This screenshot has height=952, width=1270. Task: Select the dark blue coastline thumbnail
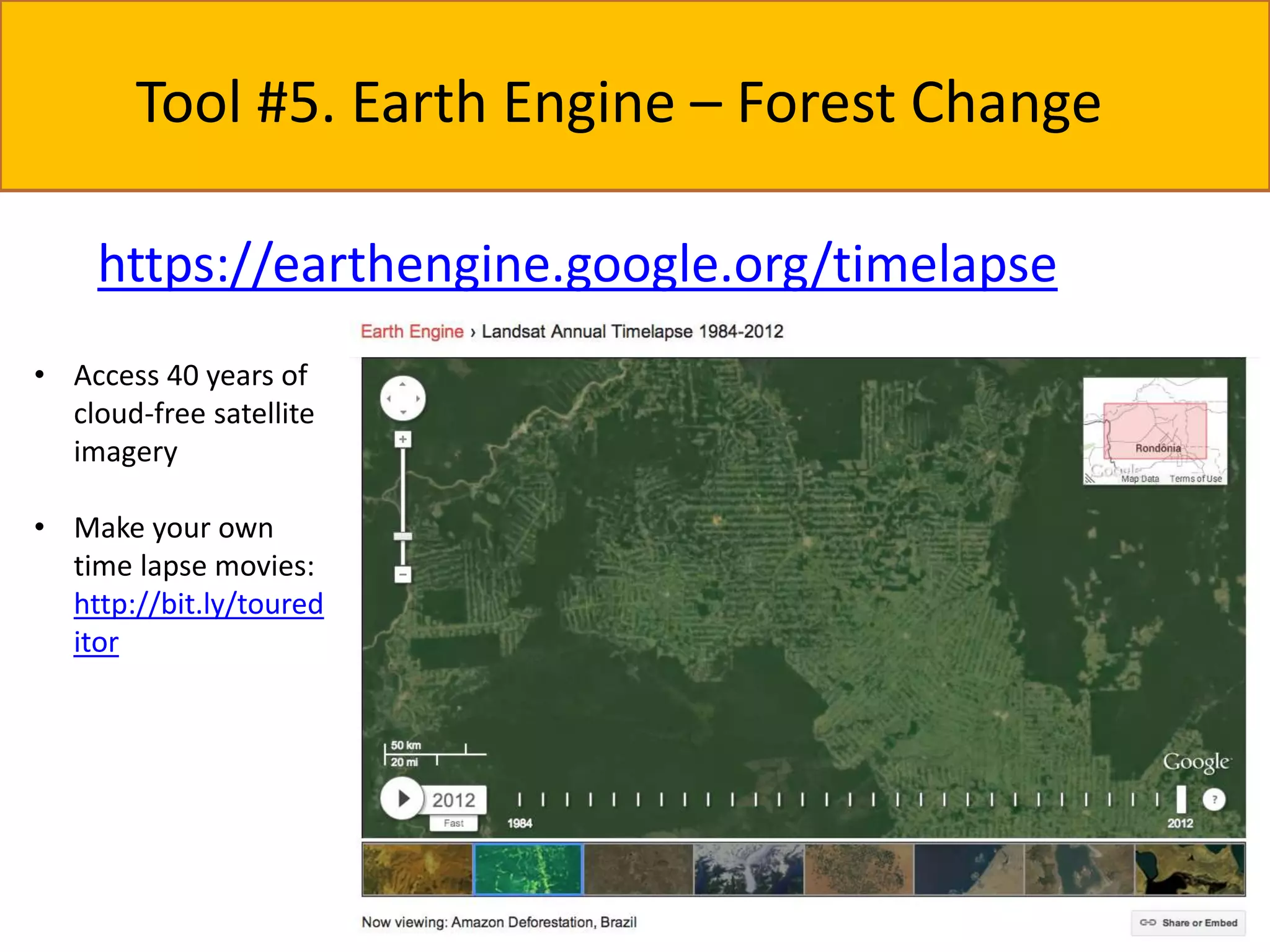coord(969,869)
